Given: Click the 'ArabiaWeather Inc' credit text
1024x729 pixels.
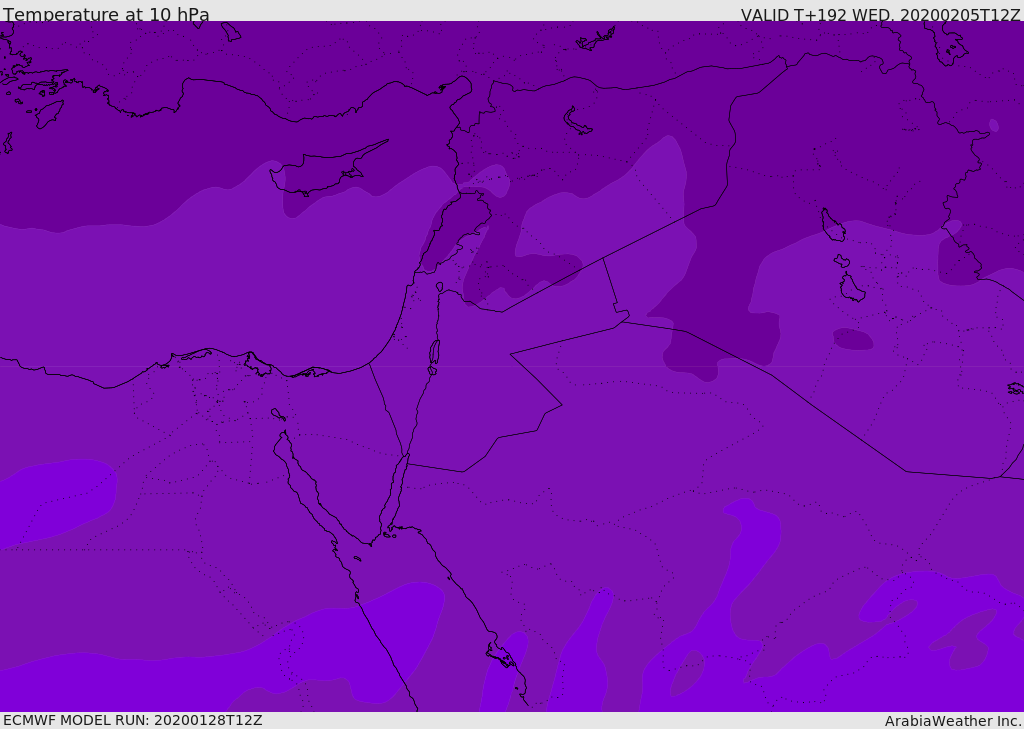Looking at the screenshot, I should pyautogui.click(x=953, y=721).
